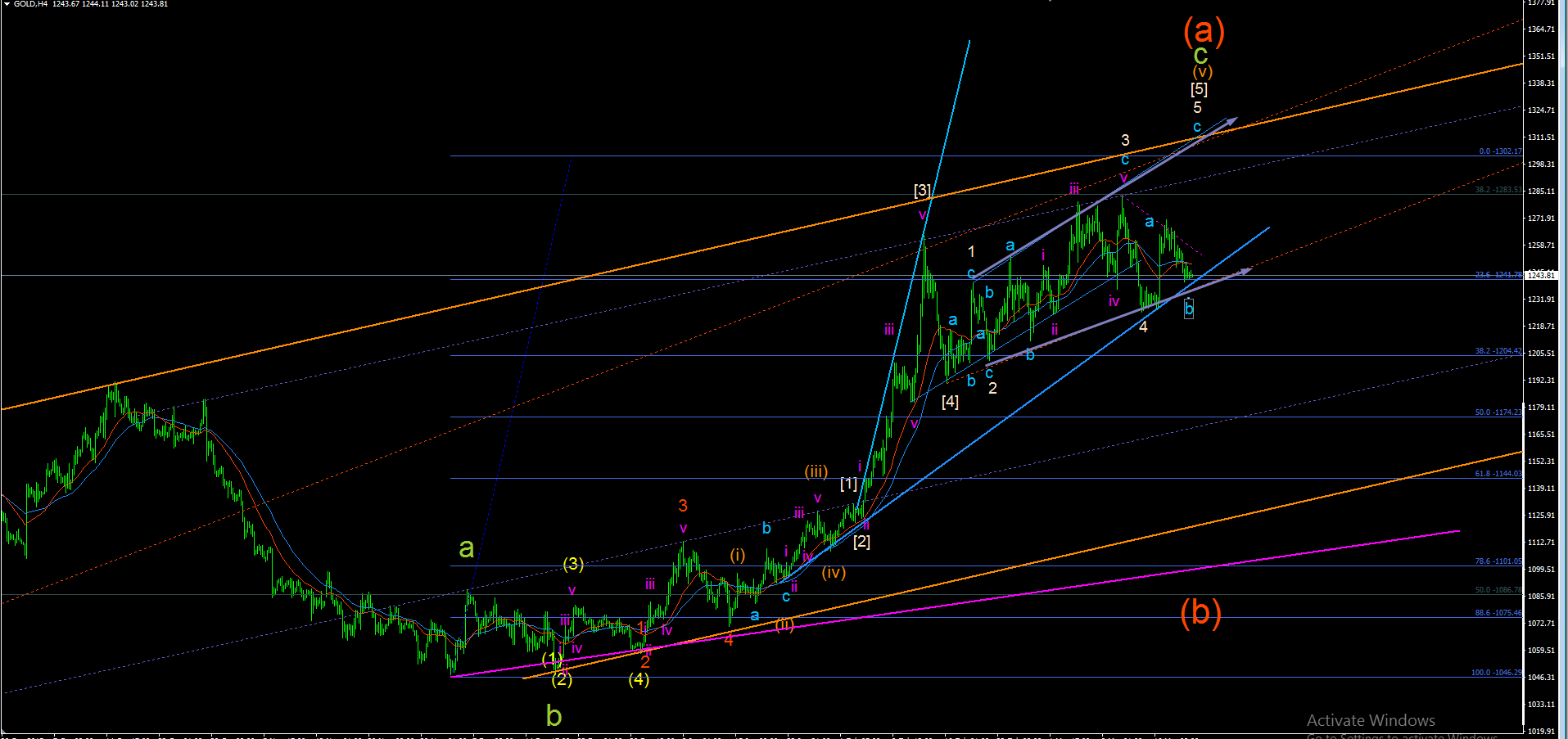Click the yellow (2) wave label
This screenshot has height=739, width=1568.
coord(562,679)
